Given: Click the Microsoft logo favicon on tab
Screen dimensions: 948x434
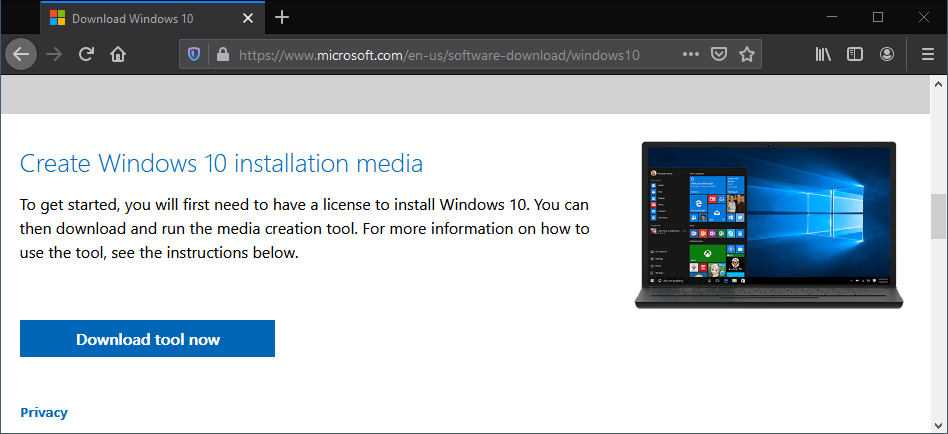Looking at the screenshot, I should click(x=57, y=18).
